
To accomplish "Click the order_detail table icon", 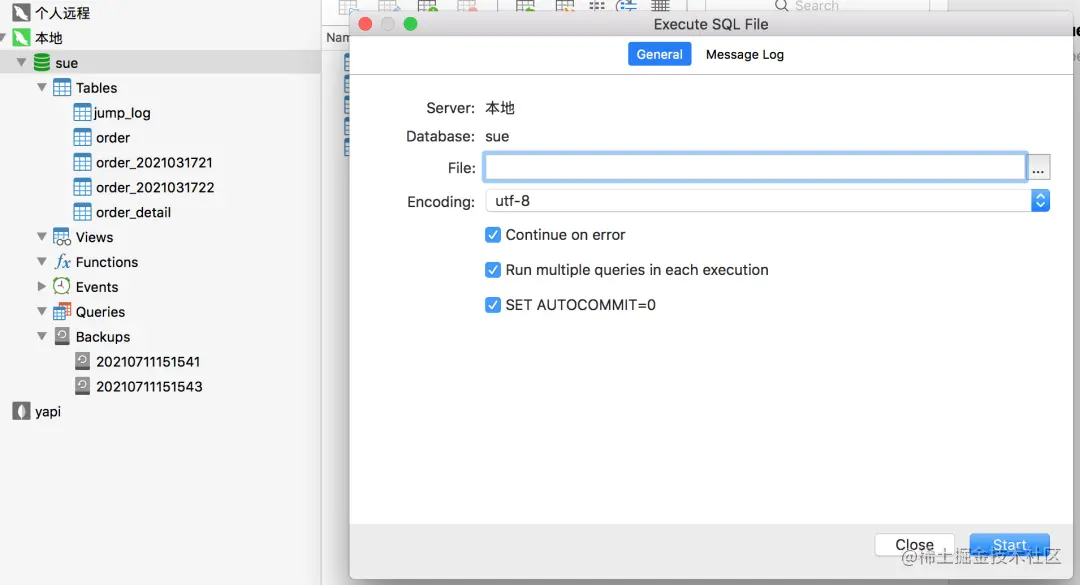I will pyautogui.click(x=82, y=212).
